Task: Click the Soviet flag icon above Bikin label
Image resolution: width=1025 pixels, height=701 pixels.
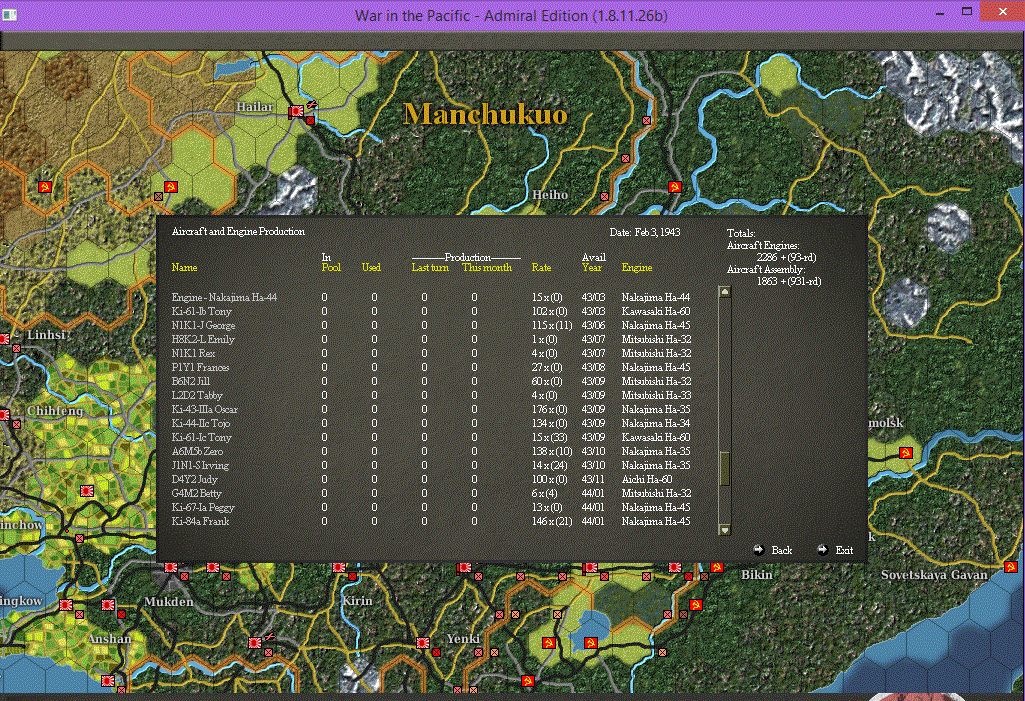Action: pyautogui.click(x=716, y=566)
